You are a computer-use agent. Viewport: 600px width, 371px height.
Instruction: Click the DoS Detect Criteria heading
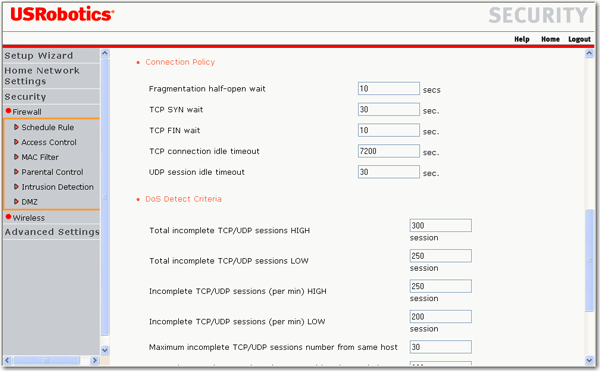point(183,199)
